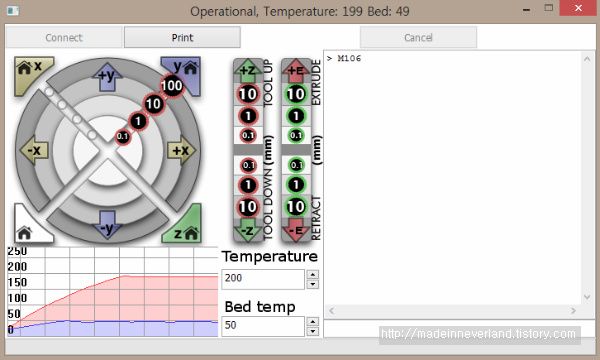Click the terminal scrollbar up arrow
Viewport: 600px width, 360px height.
click(587, 59)
